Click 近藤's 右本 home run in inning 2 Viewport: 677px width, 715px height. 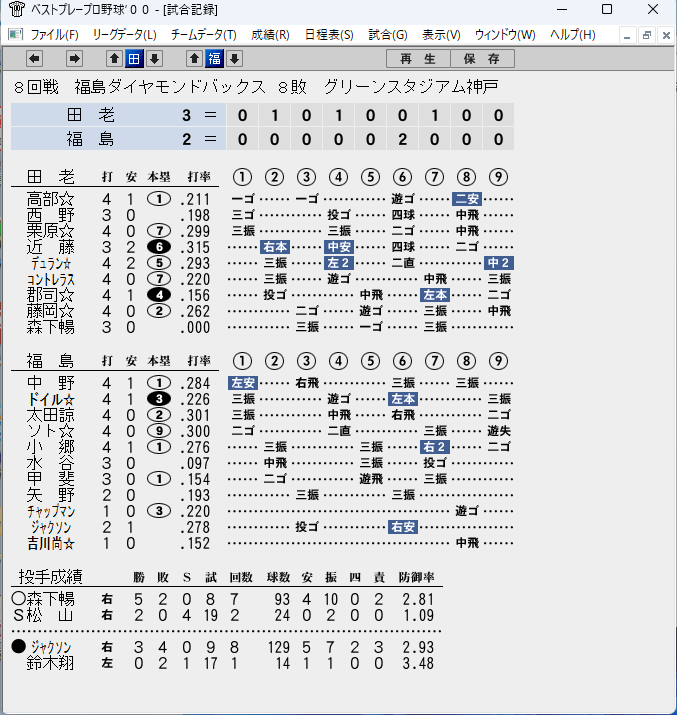click(275, 247)
